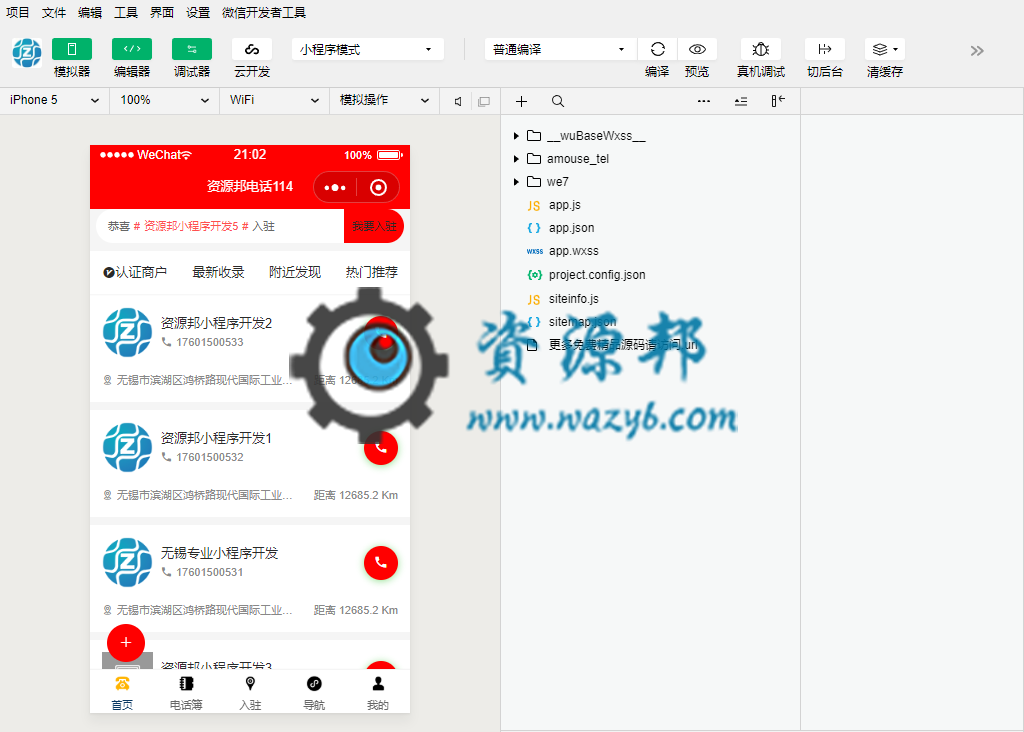Tap the 我要入驻 button
The height and width of the screenshot is (732, 1024).
374,226
